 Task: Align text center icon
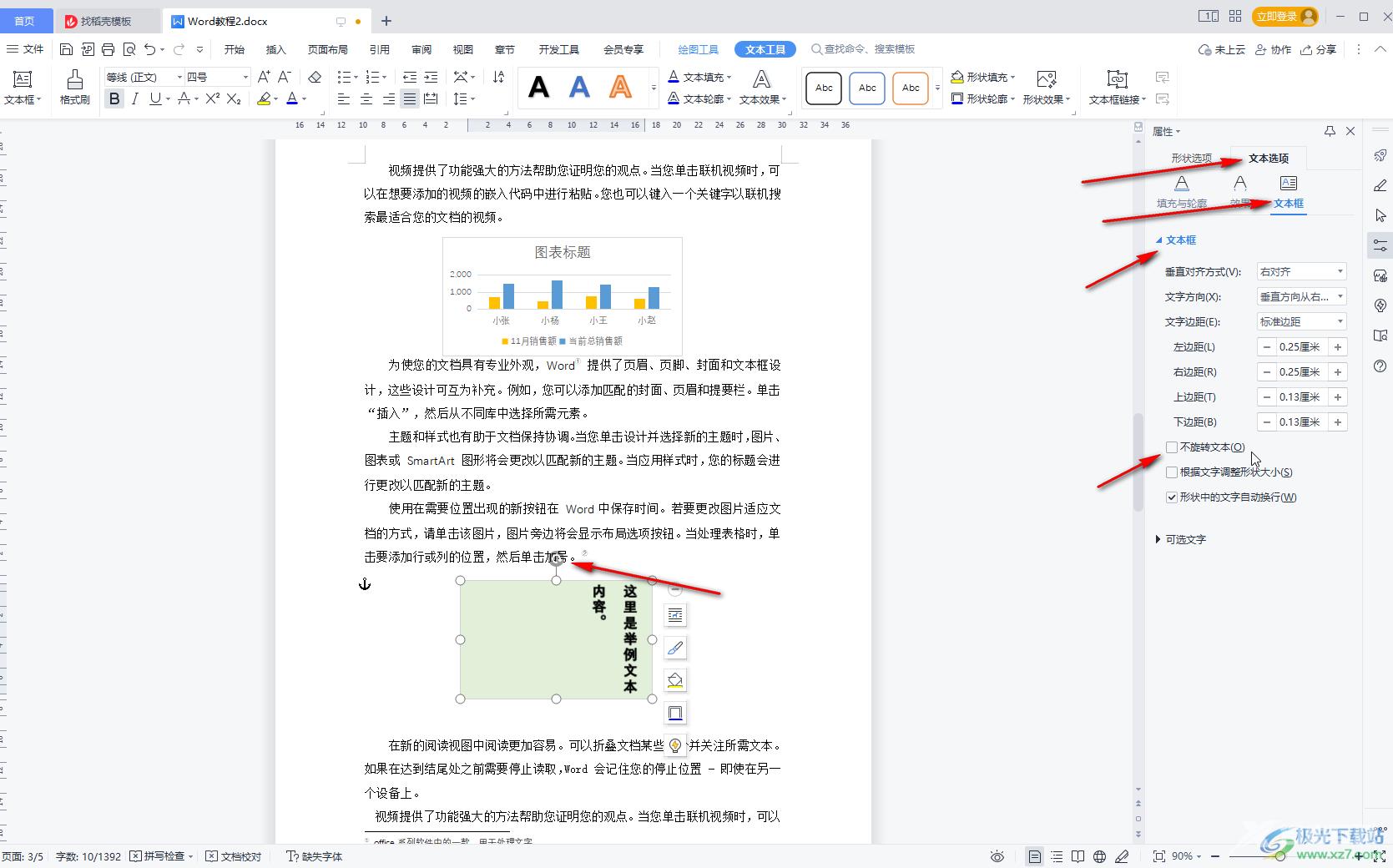(366, 99)
